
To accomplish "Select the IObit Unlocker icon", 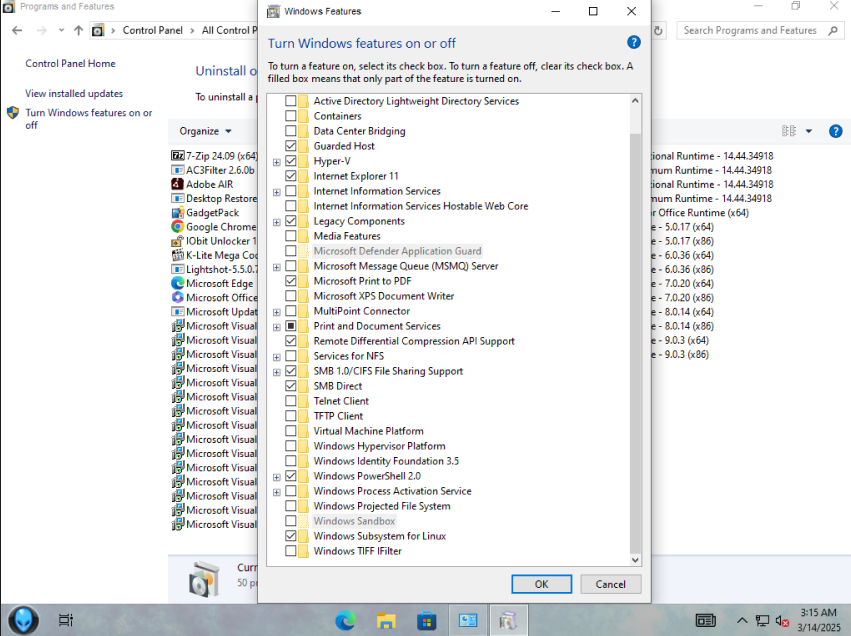I will [x=177, y=240].
